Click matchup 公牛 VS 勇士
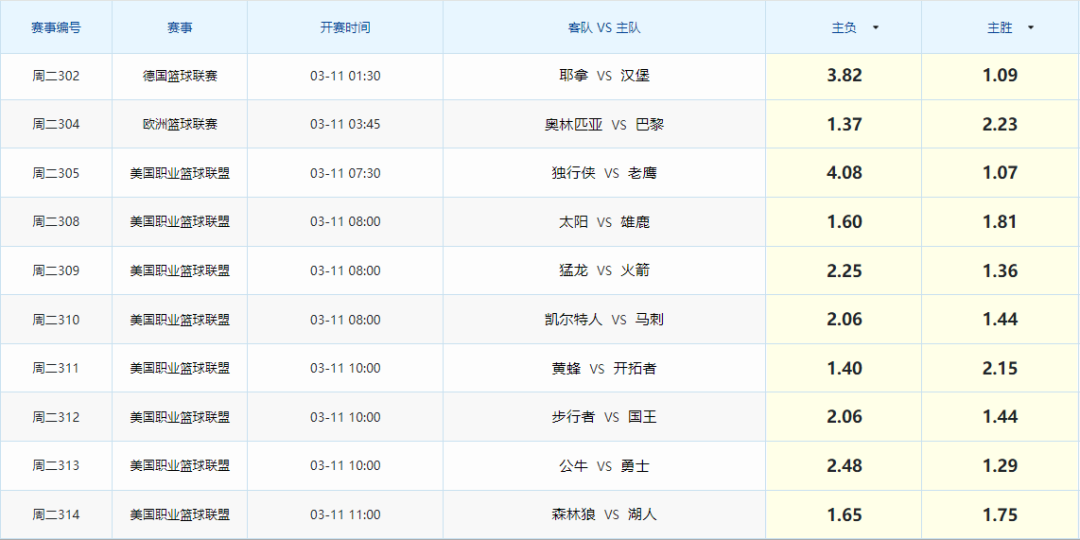 (604, 466)
